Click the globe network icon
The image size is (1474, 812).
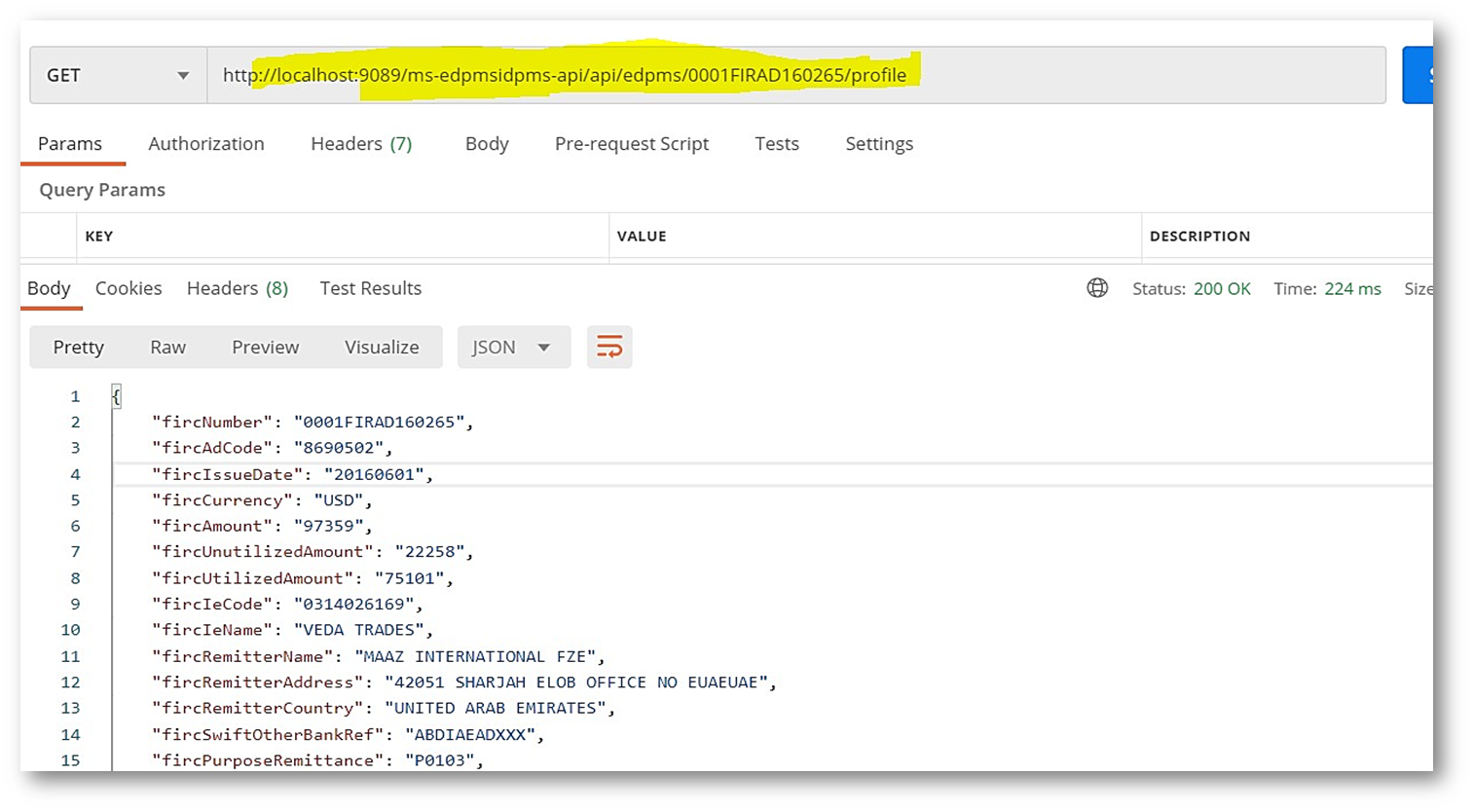[1097, 288]
